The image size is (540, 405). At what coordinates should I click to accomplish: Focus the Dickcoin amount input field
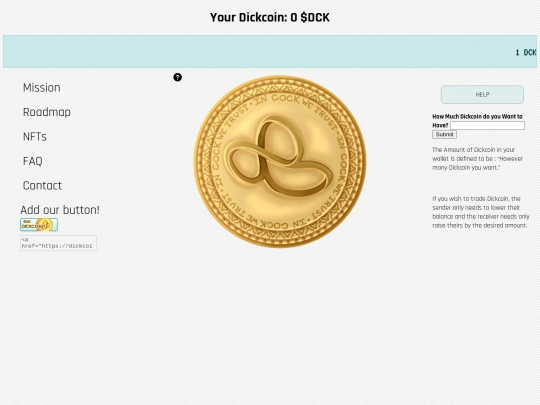coord(487,125)
